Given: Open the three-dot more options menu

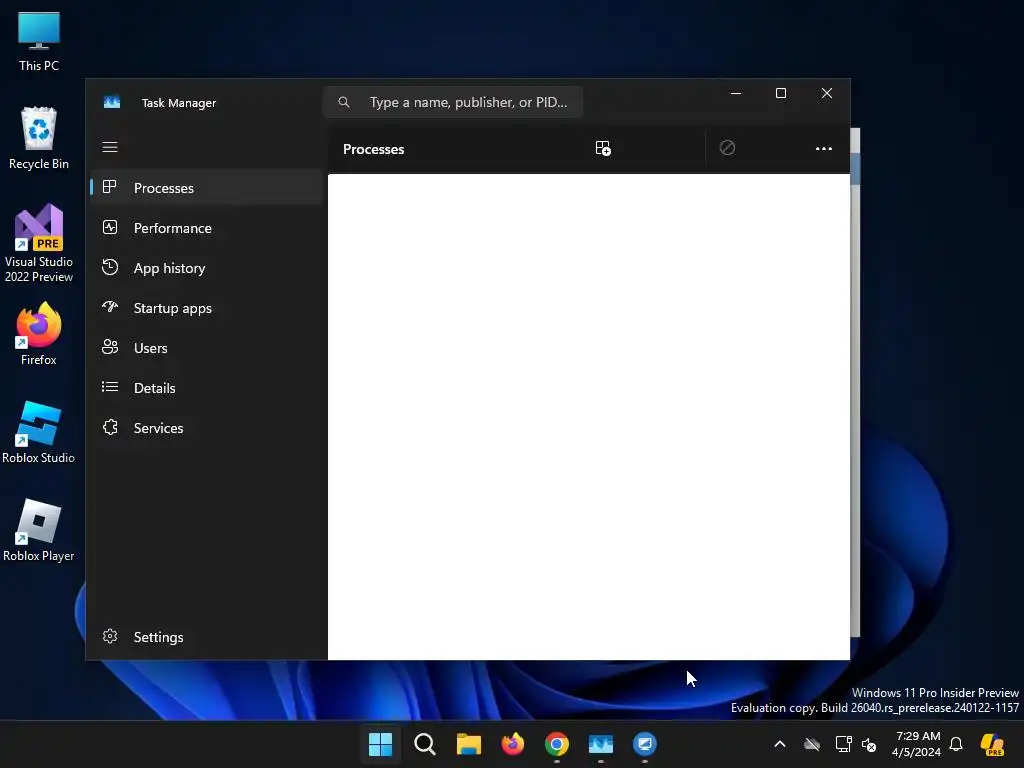Looking at the screenshot, I should click(824, 149).
